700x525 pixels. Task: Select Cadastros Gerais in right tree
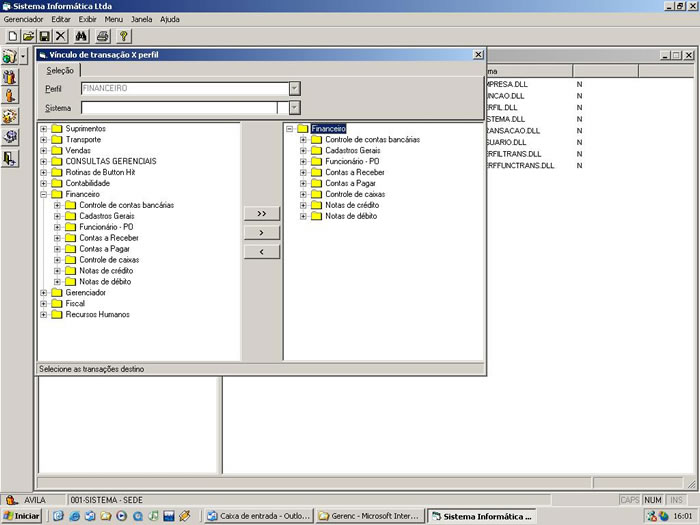(346, 150)
